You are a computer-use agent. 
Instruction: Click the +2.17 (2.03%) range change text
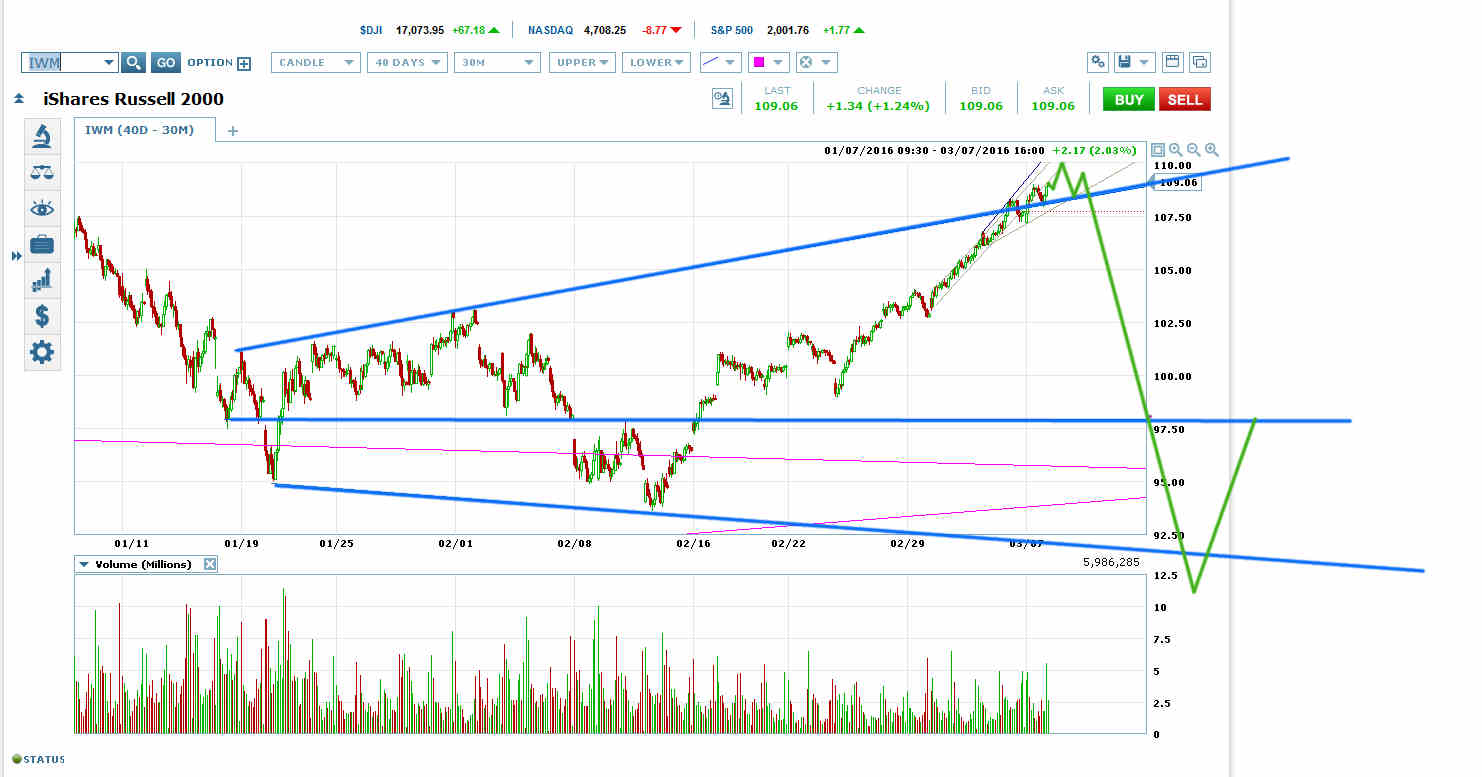pos(1097,150)
